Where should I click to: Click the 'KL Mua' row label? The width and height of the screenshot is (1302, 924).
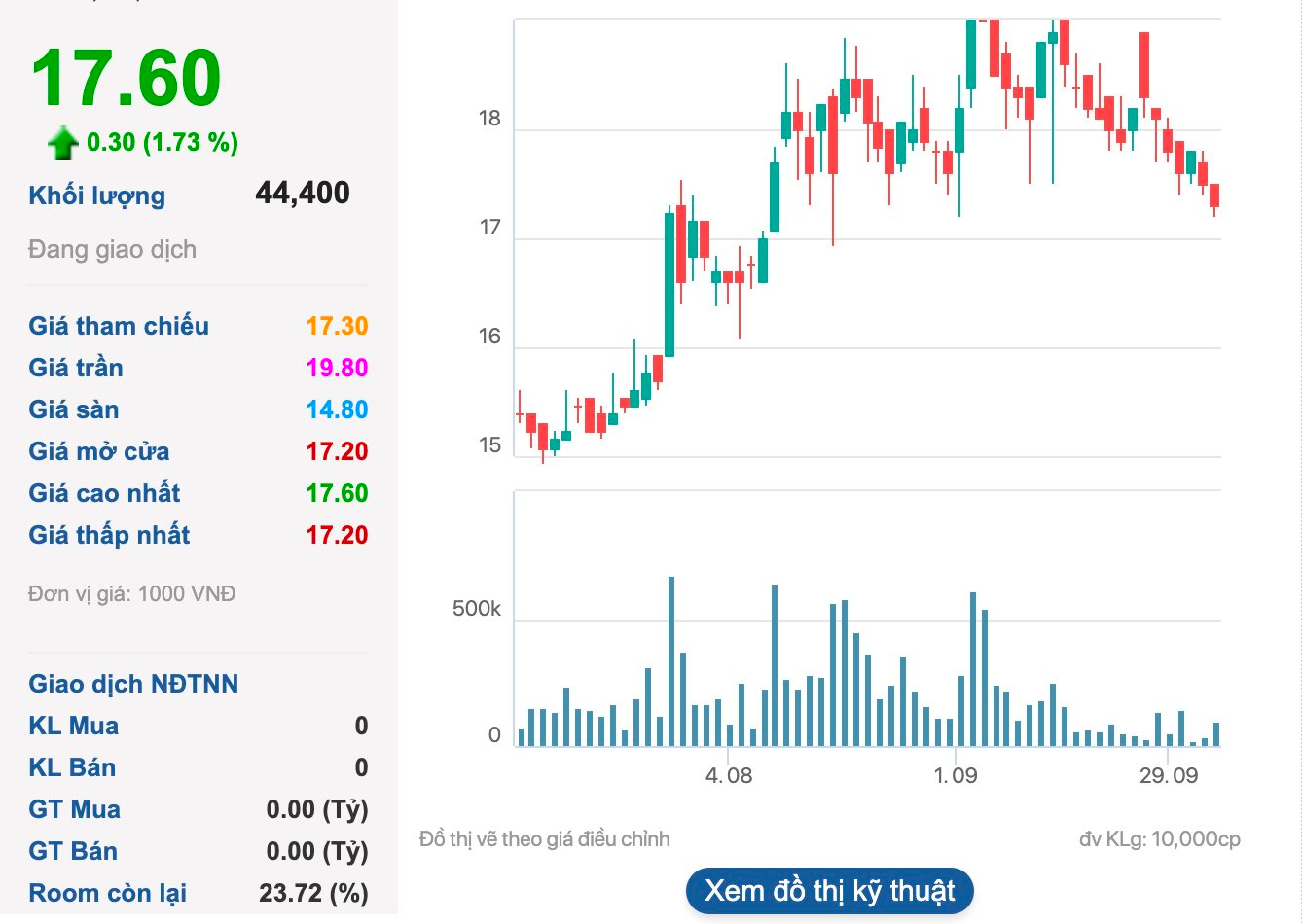tap(74, 726)
